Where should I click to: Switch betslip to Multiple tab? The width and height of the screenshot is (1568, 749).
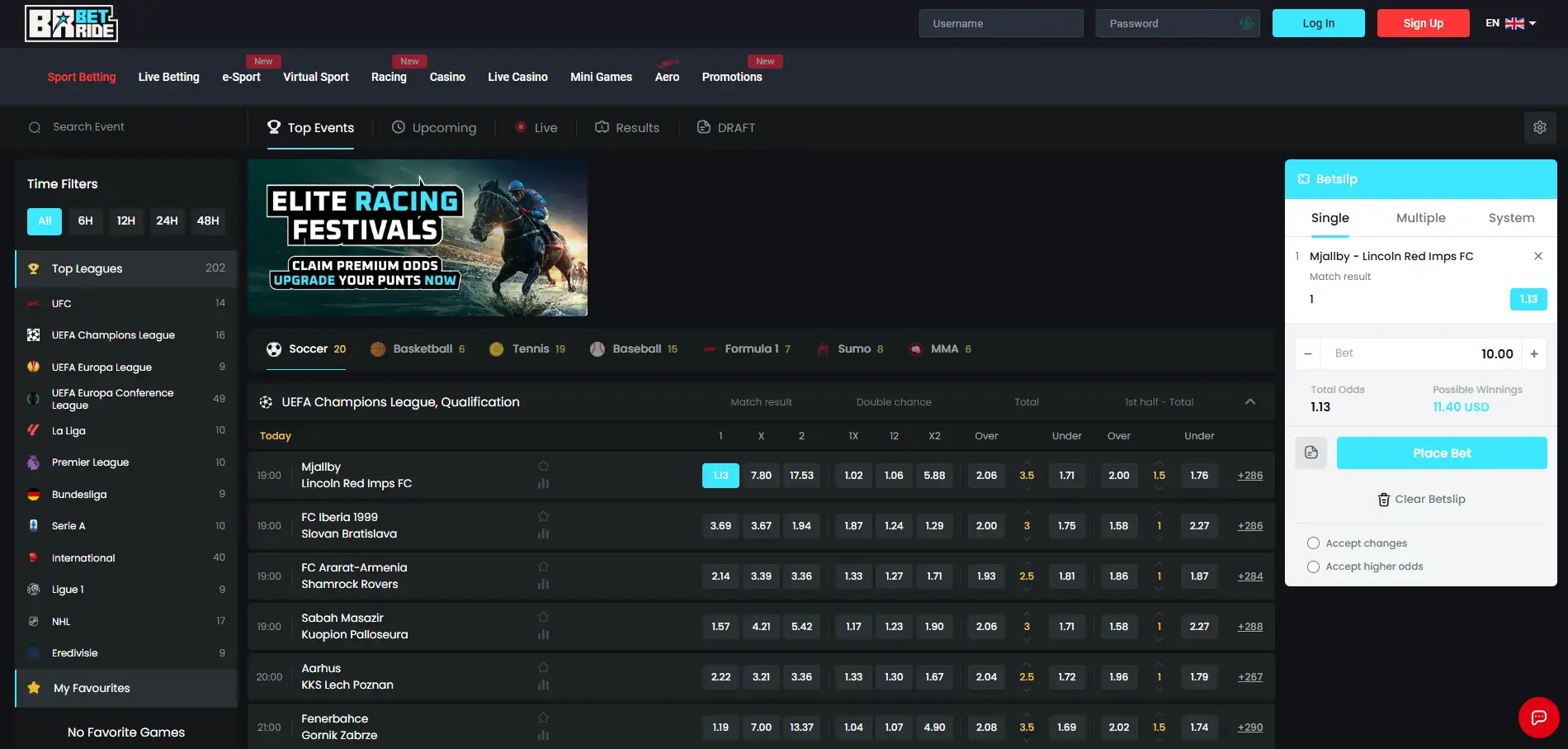[1420, 218]
